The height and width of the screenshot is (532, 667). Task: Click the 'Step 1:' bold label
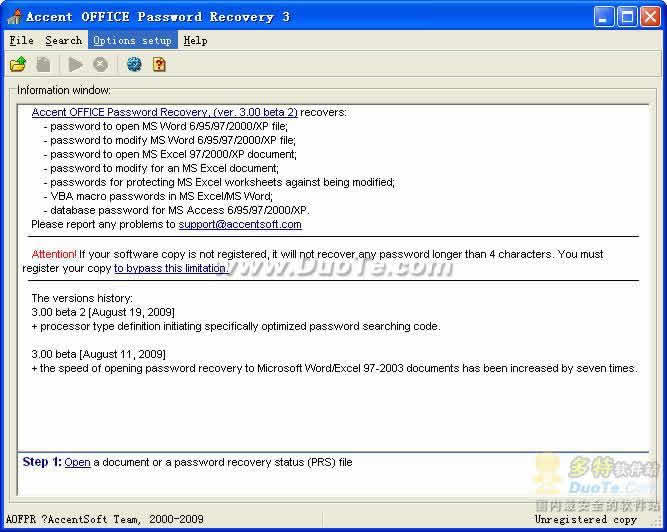[42, 462]
